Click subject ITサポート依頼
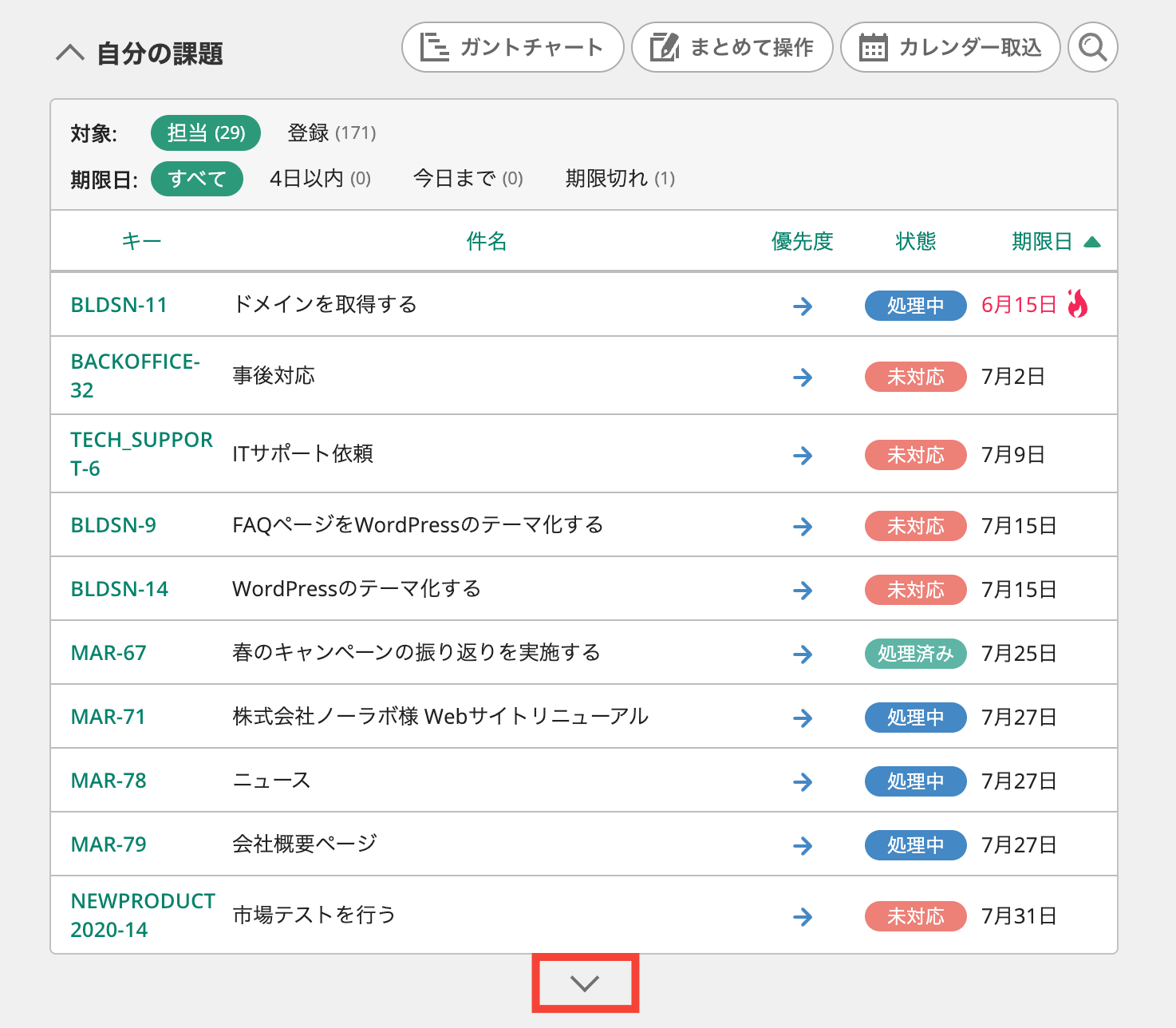 click(x=303, y=453)
